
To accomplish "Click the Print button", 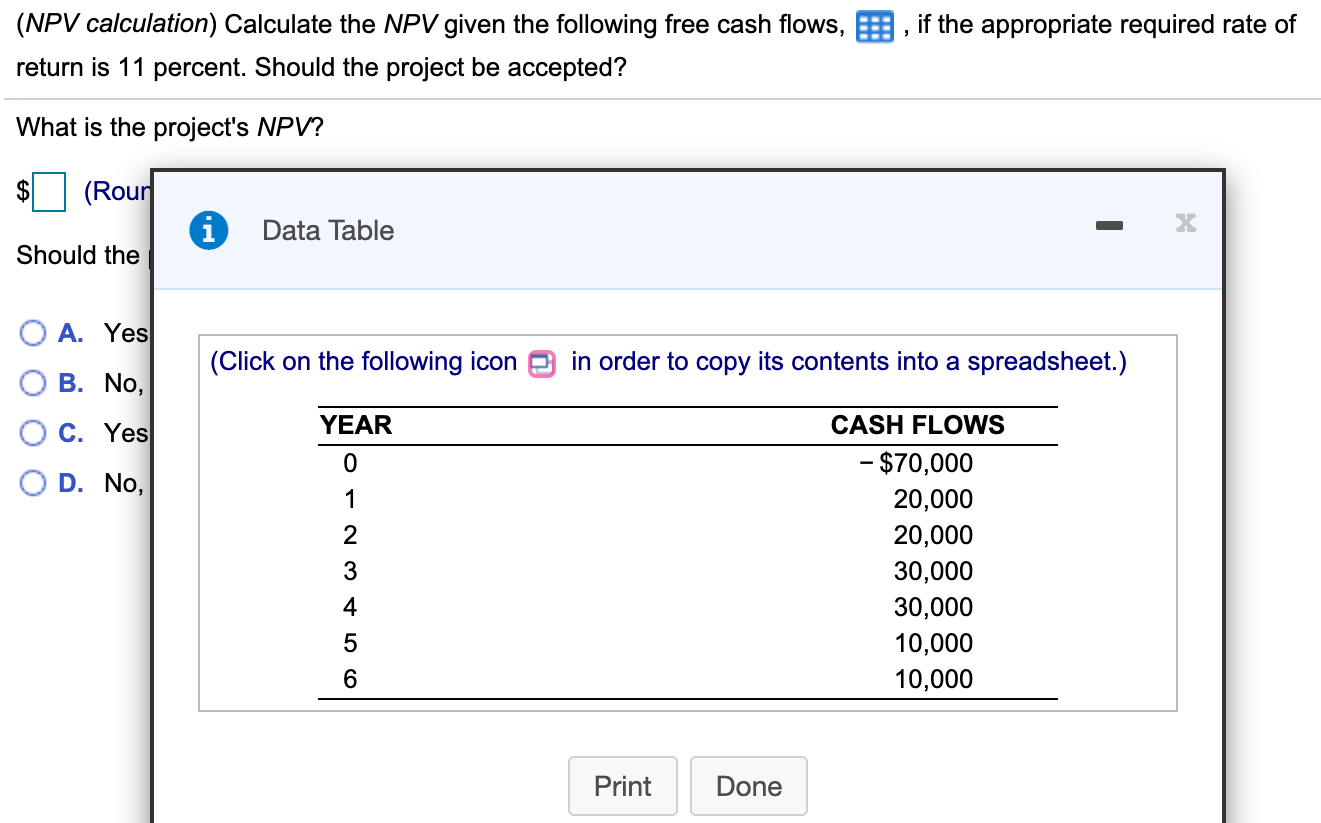I will pyautogui.click(x=622, y=786).
